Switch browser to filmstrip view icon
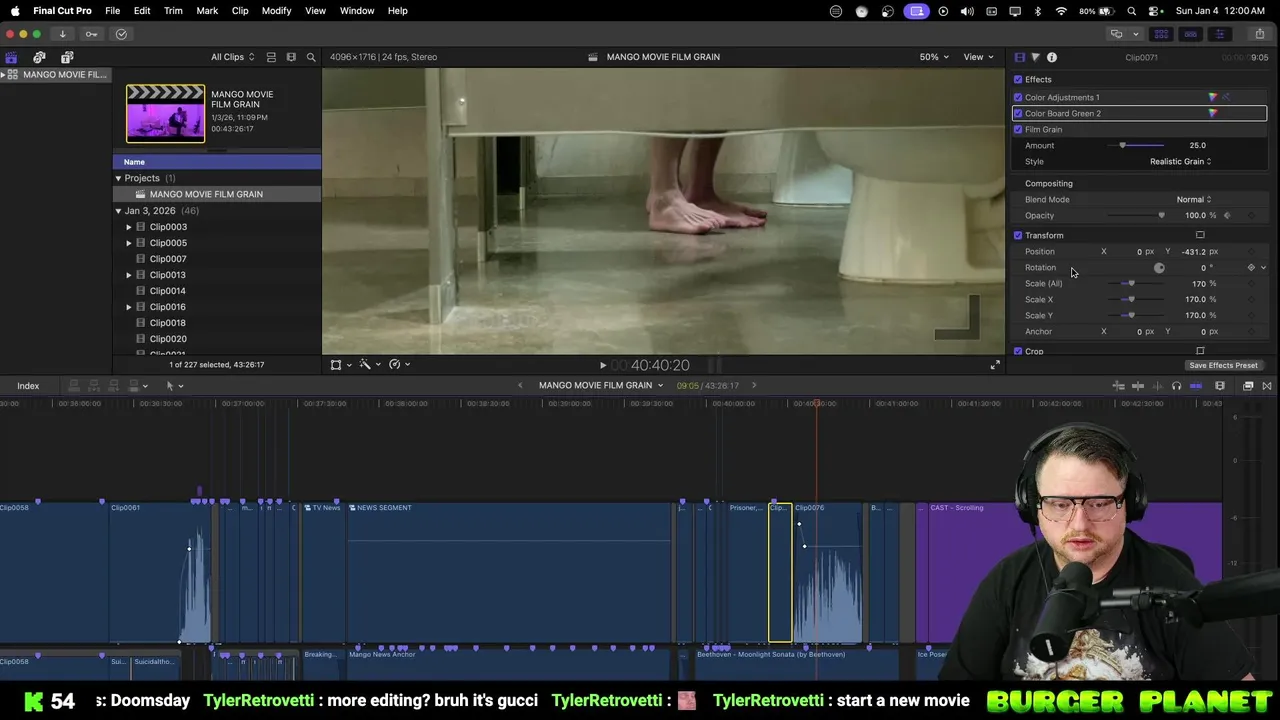The width and height of the screenshot is (1280, 720). point(291,57)
